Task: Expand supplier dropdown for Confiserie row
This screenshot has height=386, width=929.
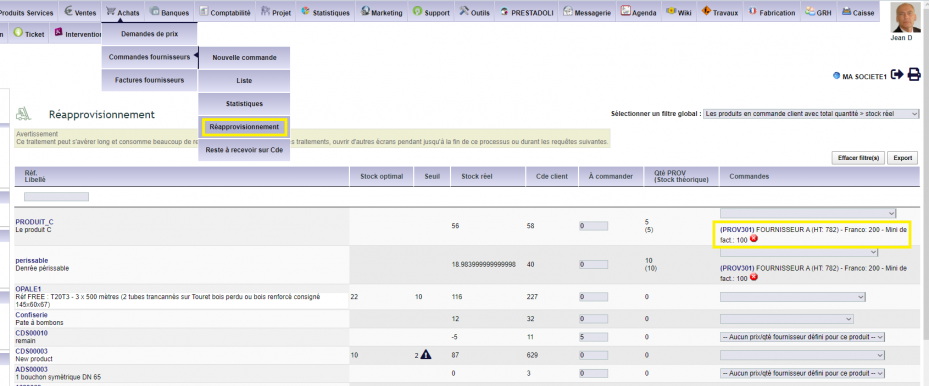Action: [786, 319]
